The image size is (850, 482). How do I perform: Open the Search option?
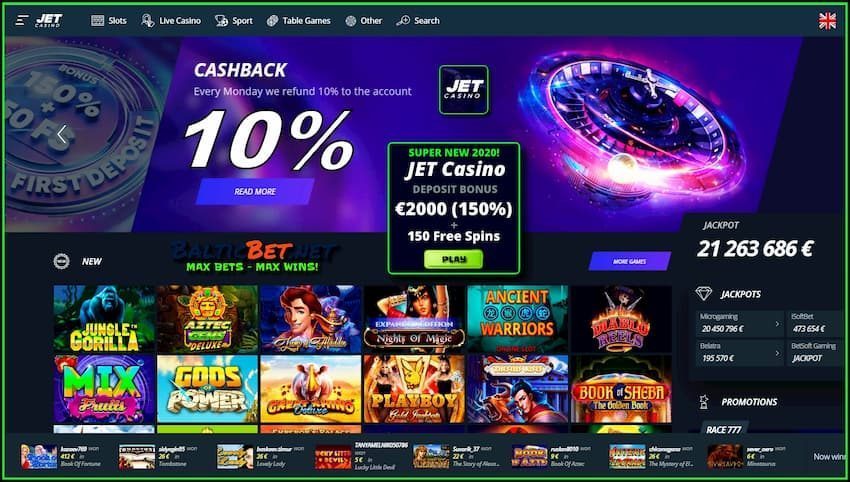tap(418, 21)
